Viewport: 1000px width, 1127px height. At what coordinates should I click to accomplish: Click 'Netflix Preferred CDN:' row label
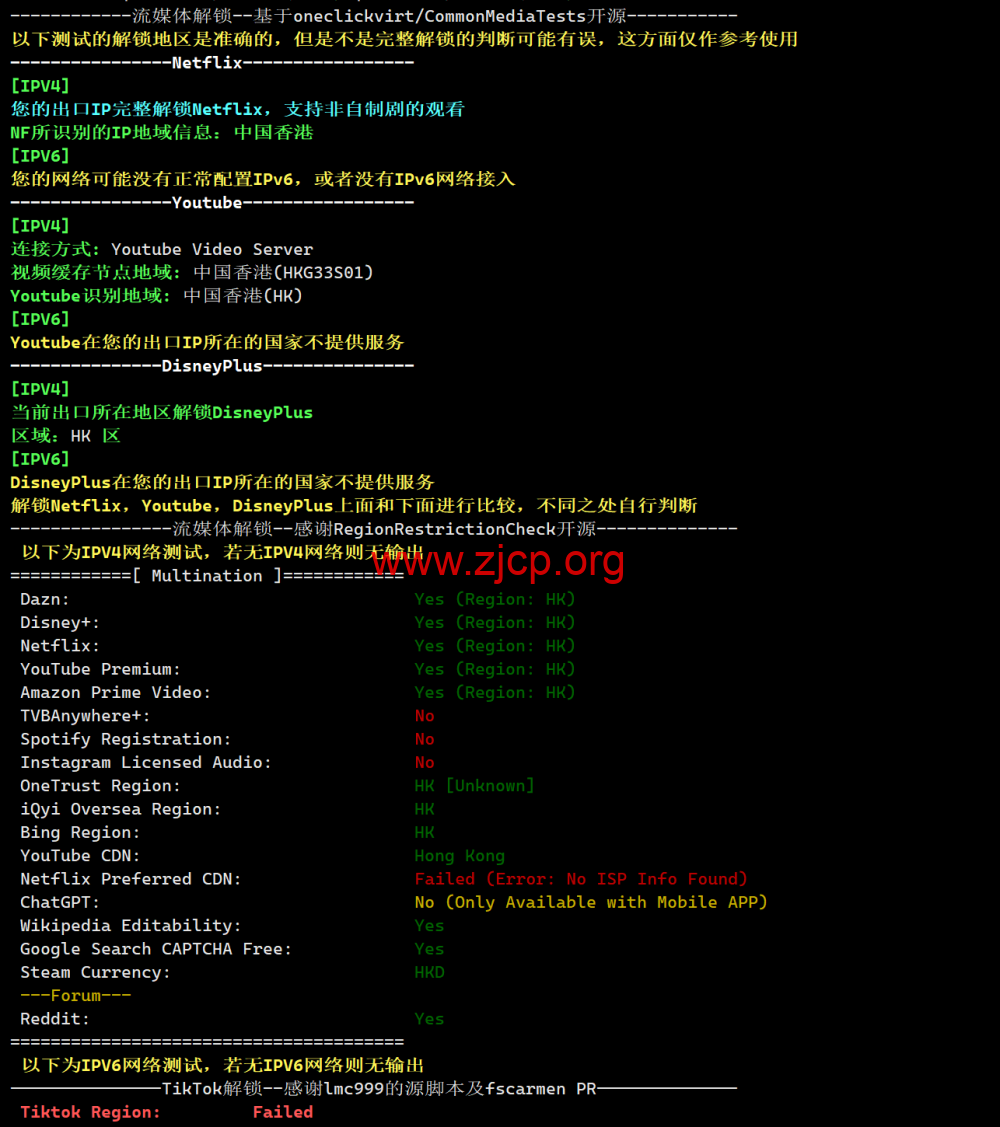pos(131,879)
